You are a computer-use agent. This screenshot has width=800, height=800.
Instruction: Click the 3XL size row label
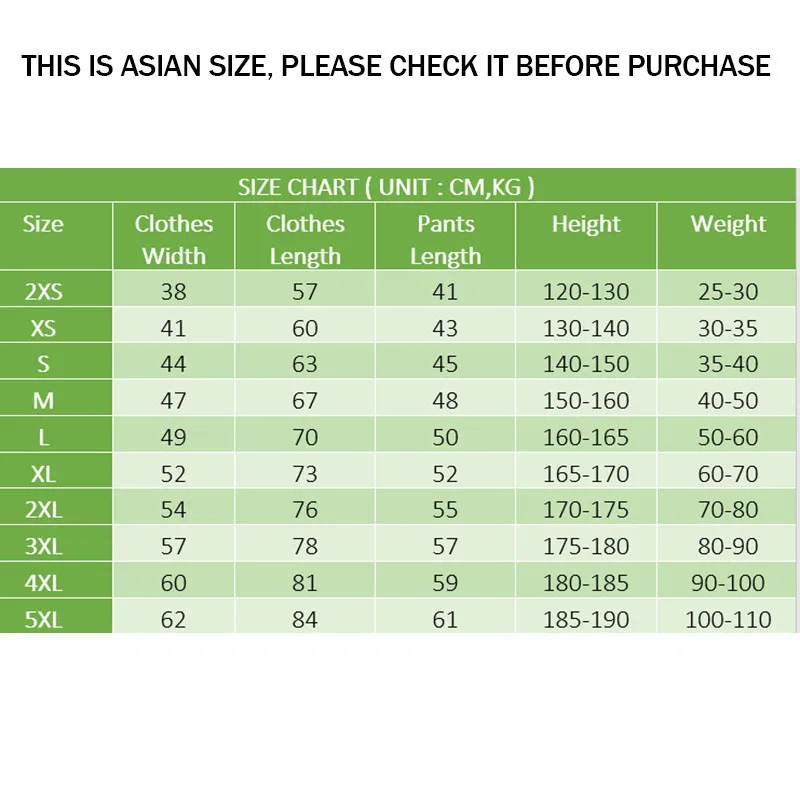pos(43,546)
